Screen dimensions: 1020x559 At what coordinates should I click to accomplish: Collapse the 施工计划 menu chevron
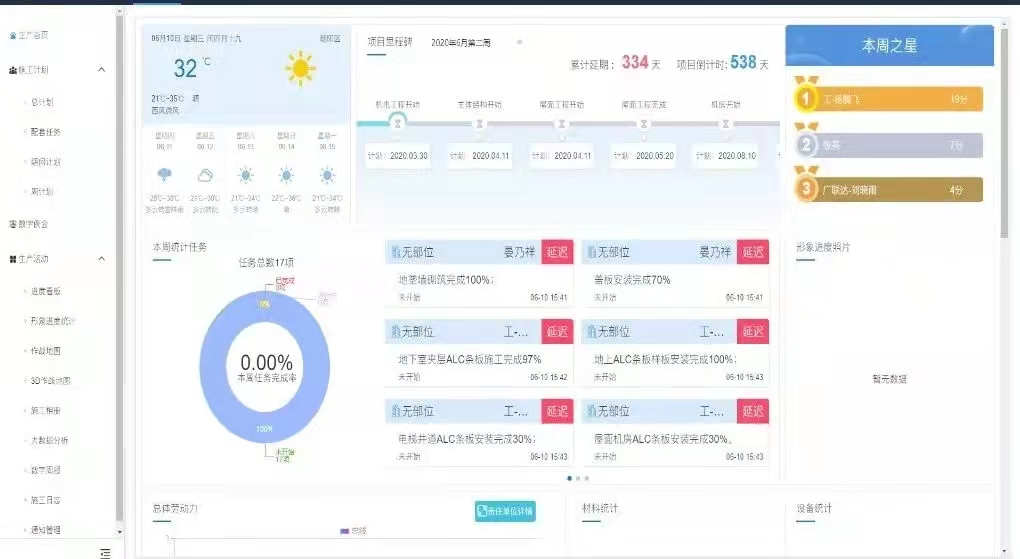click(101, 70)
